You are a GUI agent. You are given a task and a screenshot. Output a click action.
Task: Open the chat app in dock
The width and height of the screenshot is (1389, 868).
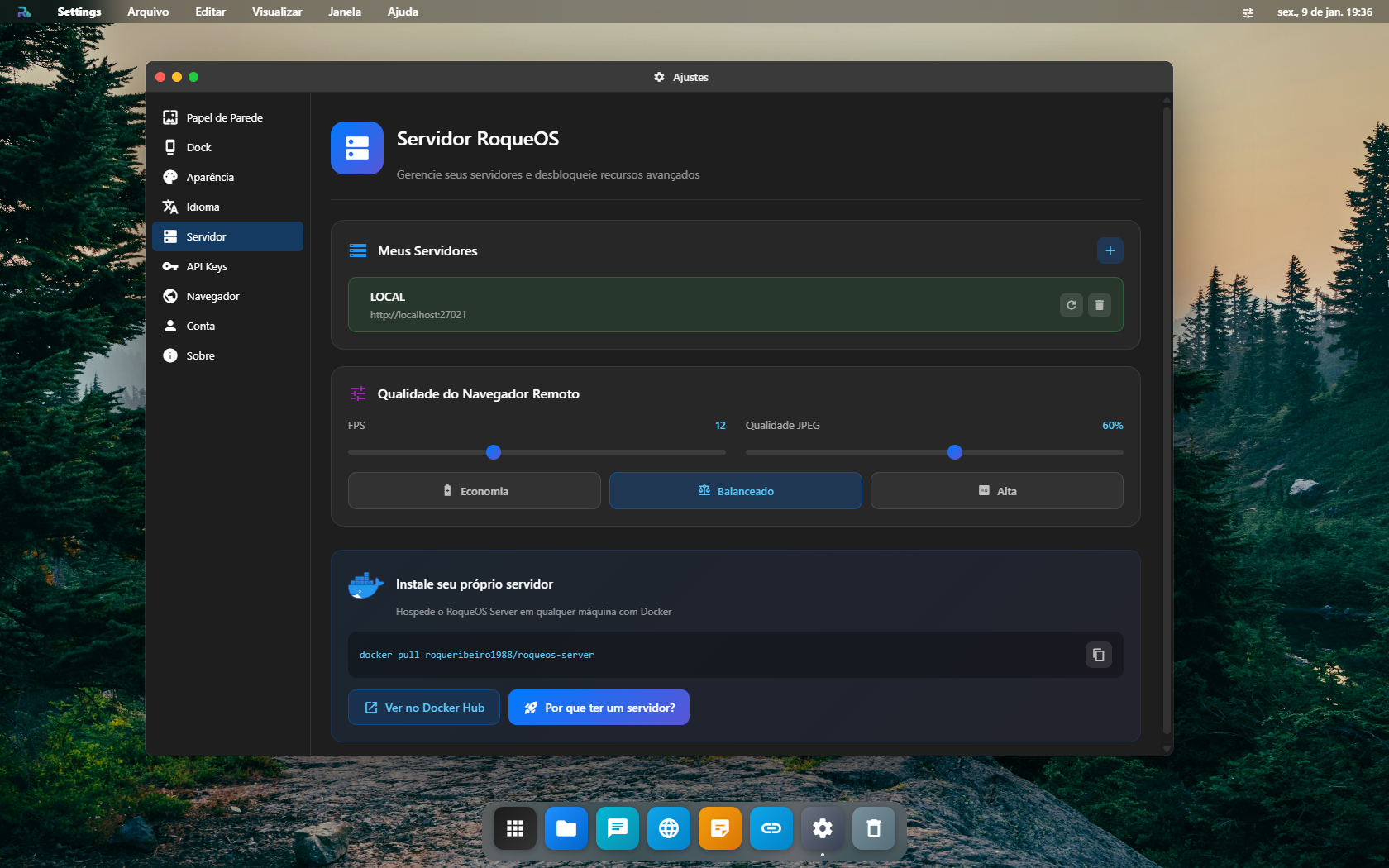tap(618, 828)
